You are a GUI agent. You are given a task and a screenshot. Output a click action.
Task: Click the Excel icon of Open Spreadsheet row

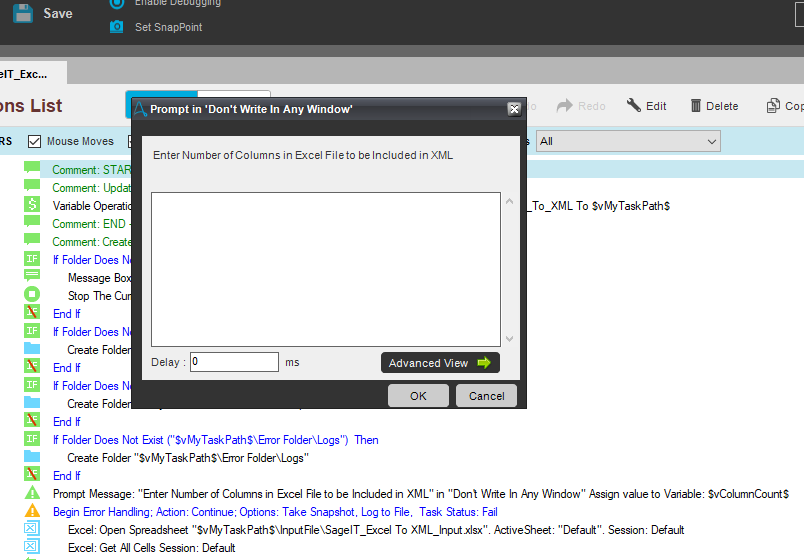(x=32, y=528)
